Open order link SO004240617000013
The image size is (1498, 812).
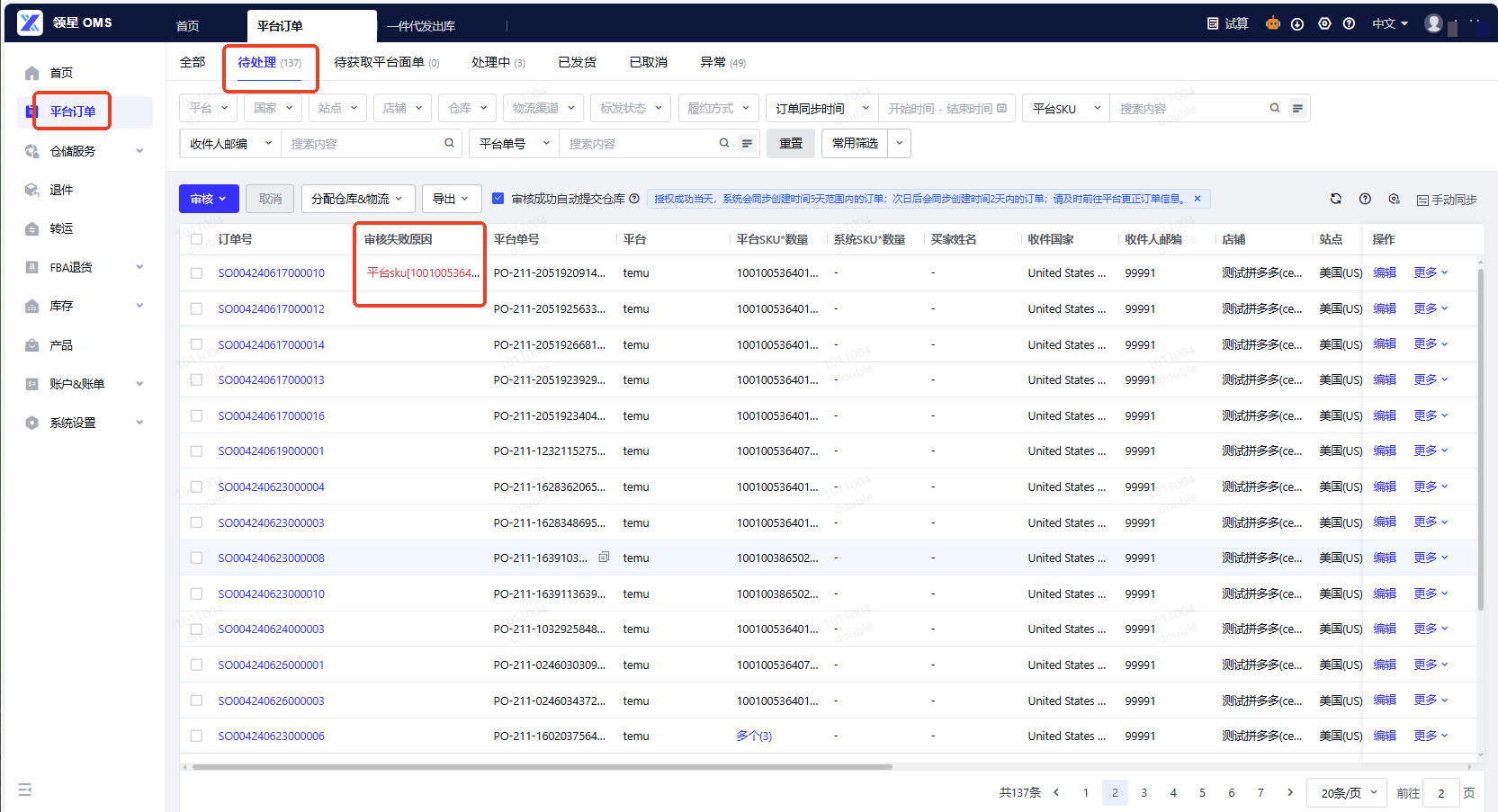tap(271, 379)
